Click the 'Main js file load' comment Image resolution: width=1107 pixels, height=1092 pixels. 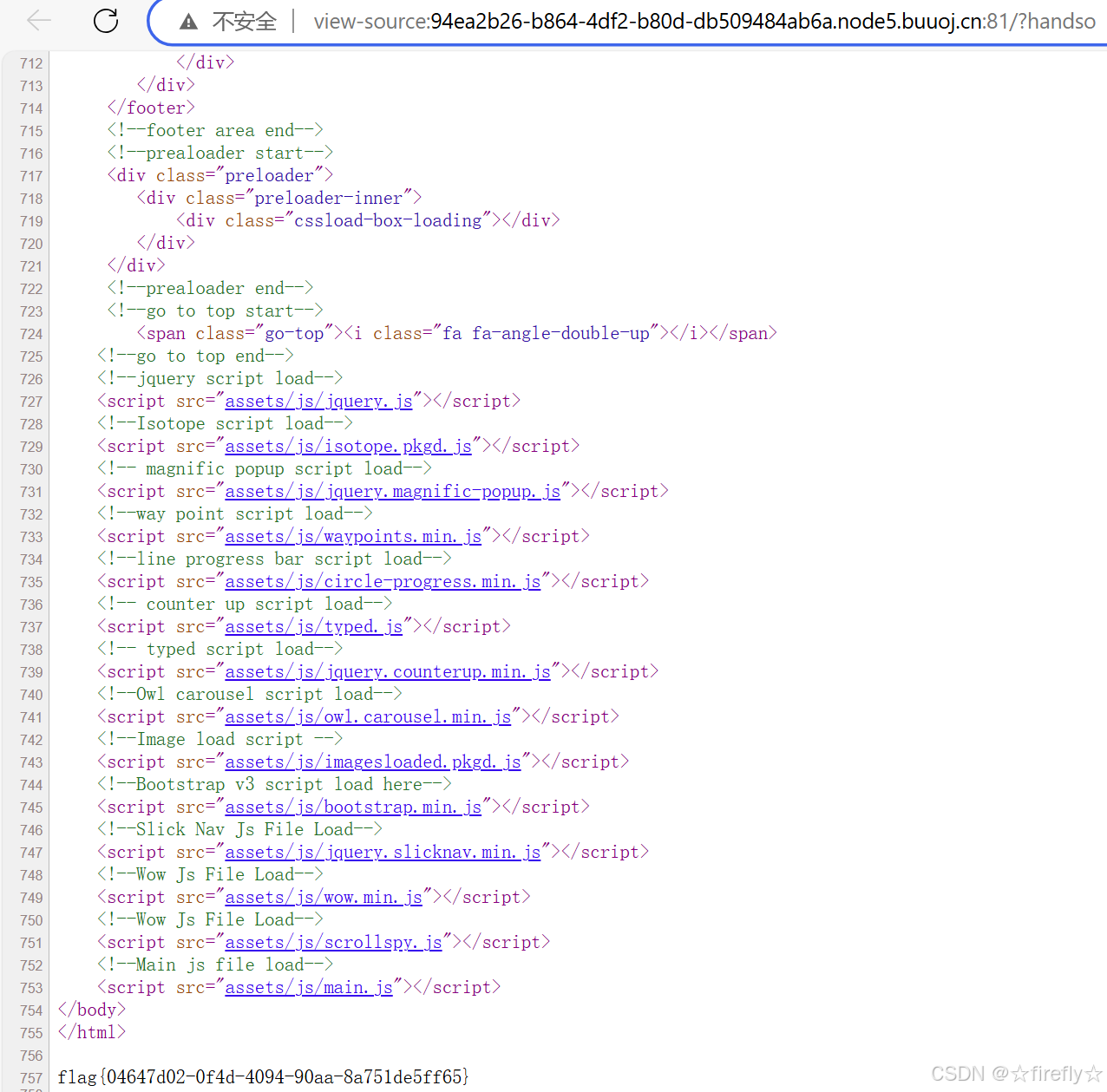(215, 964)
